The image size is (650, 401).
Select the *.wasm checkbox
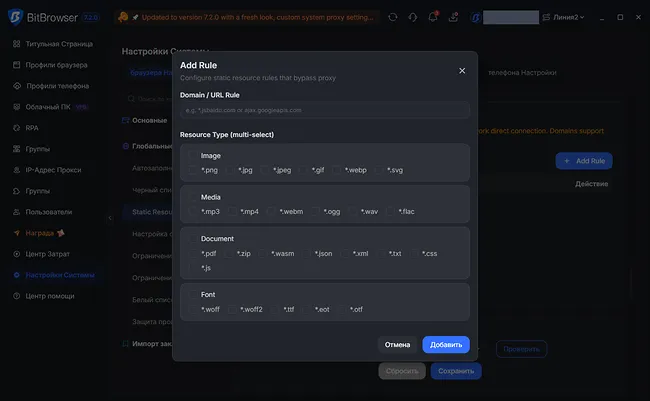(x=263, y=253)
